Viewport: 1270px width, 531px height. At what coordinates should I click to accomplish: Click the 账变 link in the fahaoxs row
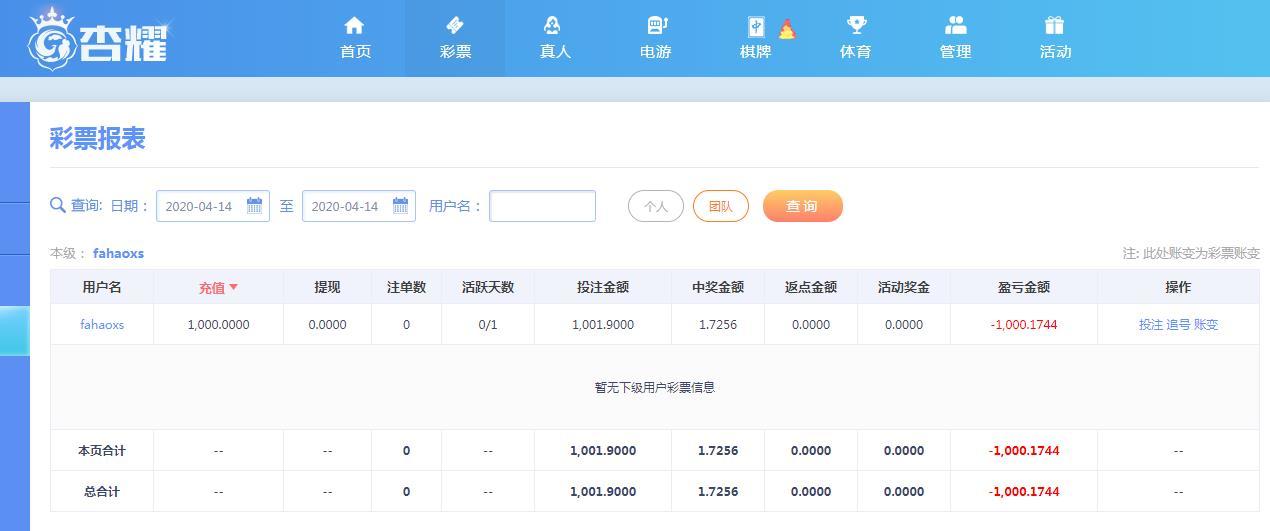(x=1206, y=324)
